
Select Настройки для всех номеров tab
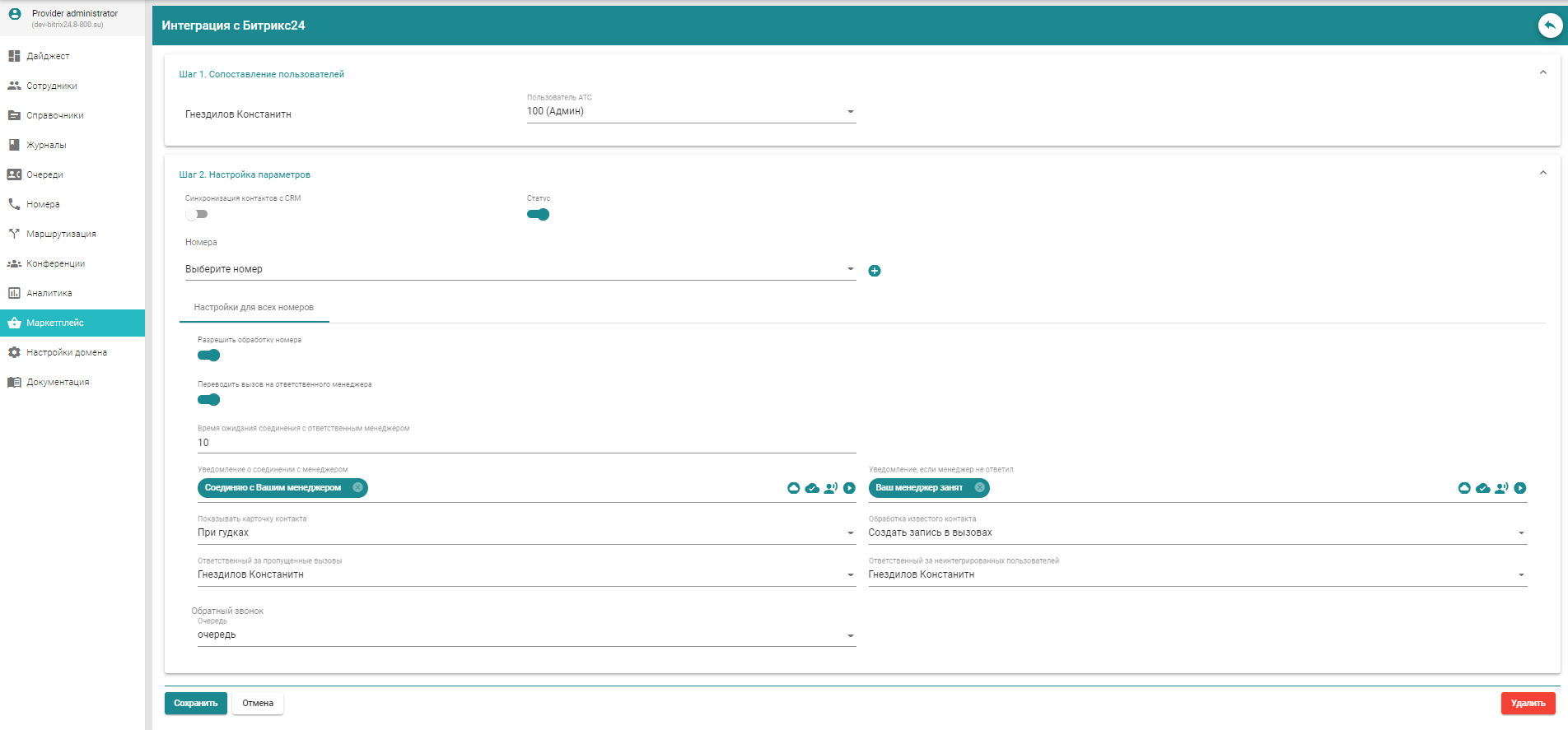point(254,308)
